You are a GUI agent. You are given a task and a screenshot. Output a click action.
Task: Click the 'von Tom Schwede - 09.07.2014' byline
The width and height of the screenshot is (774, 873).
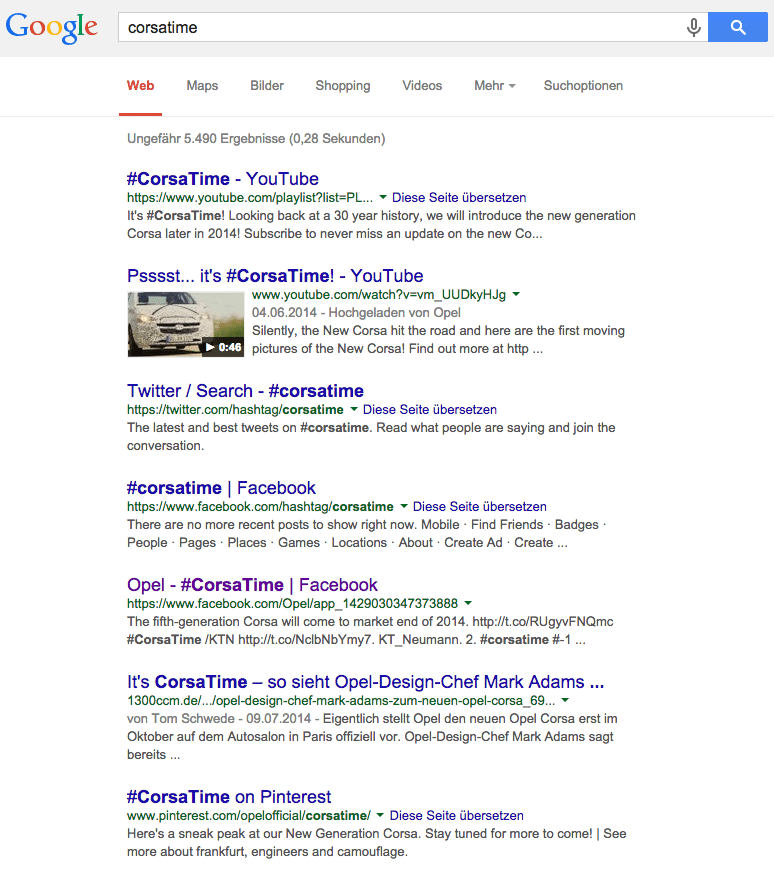(x=219, y=719)
